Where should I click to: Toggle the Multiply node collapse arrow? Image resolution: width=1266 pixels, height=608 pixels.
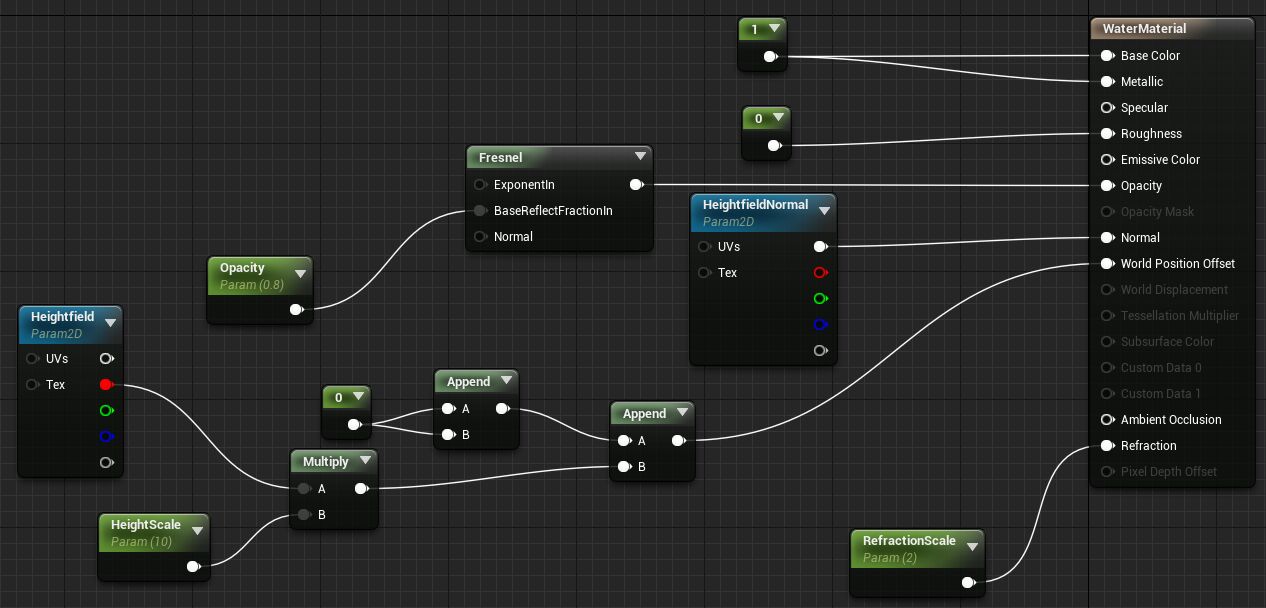coord(366,461)
